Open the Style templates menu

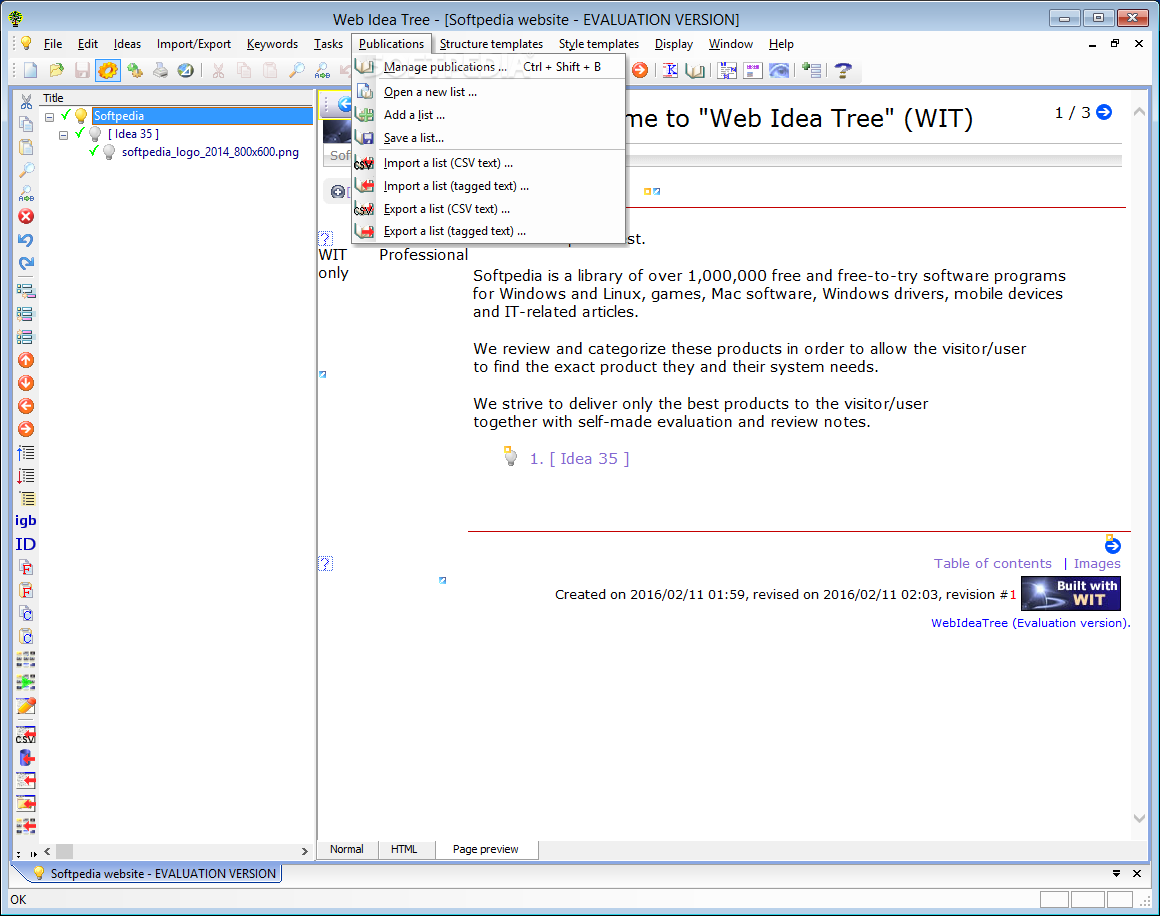(x=598, y=44)
